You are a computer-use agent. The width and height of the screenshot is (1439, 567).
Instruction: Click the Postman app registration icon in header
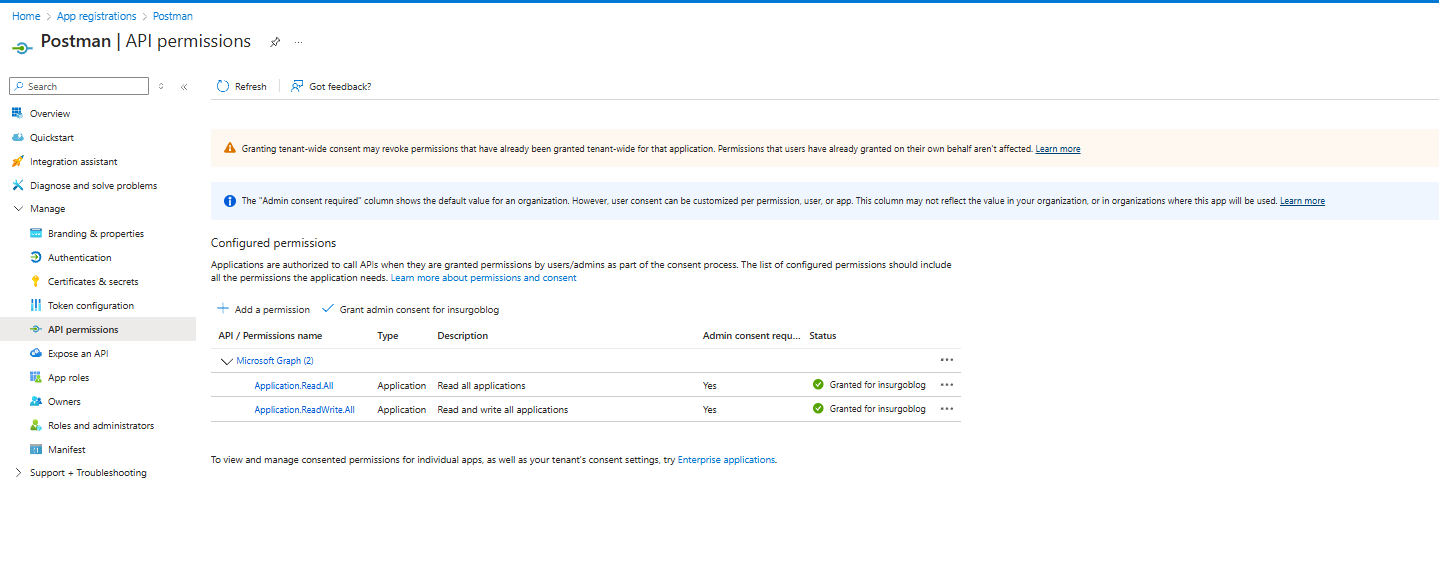(22, 46)
